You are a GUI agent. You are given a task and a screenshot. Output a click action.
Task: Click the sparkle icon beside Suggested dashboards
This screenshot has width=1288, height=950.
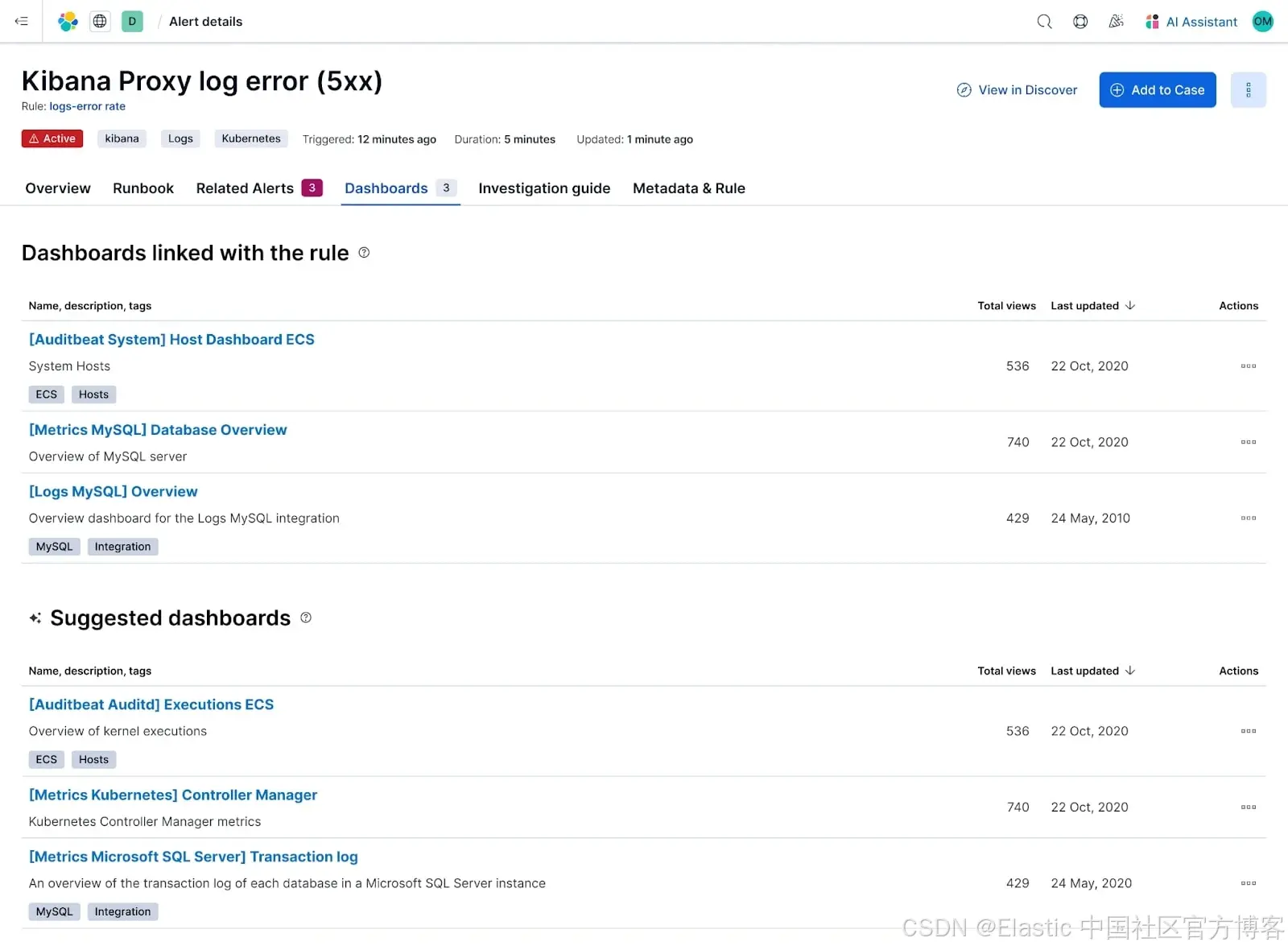pos(35,617)
